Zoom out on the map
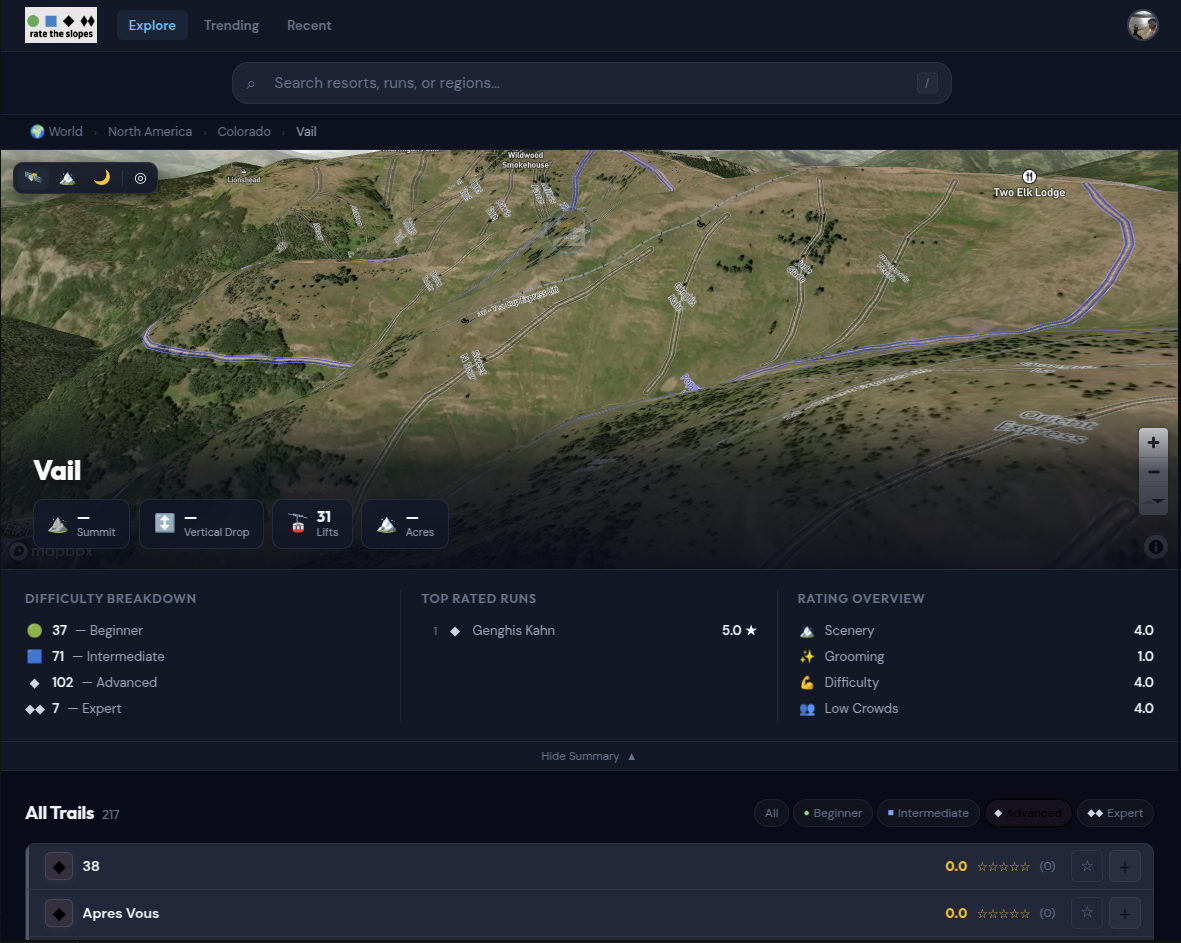The width and height of the screenshot is (1181, 943). tap(1153, 472)
